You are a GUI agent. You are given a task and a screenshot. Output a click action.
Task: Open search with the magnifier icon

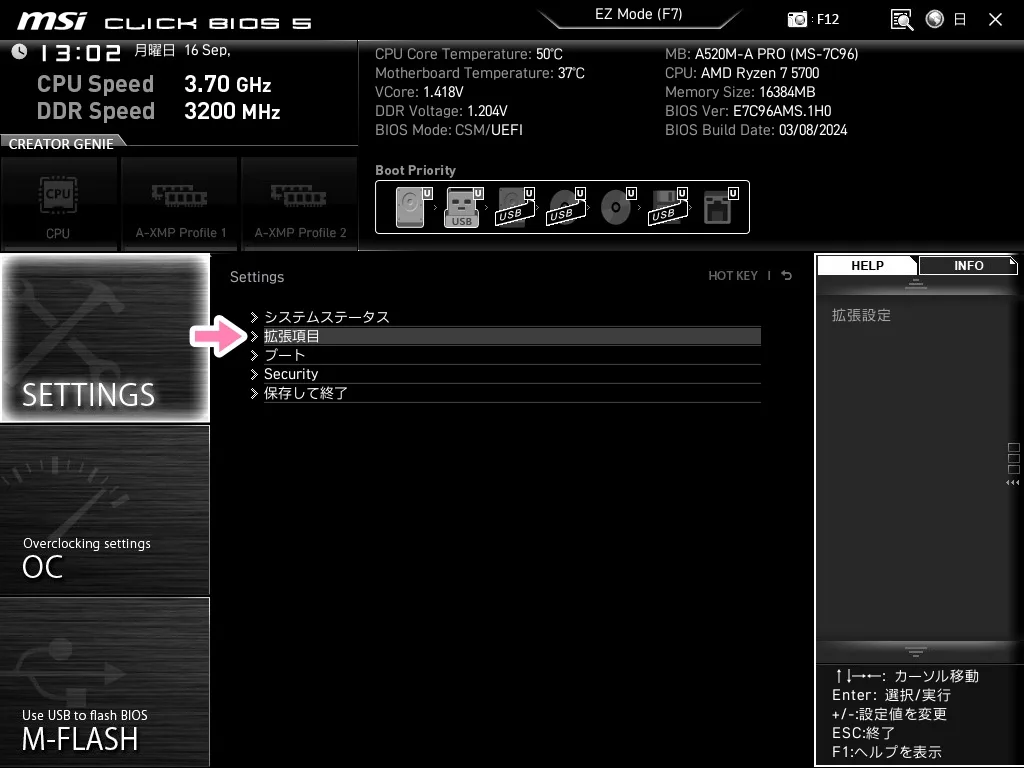pyautogui.click(x=900, y=19)
